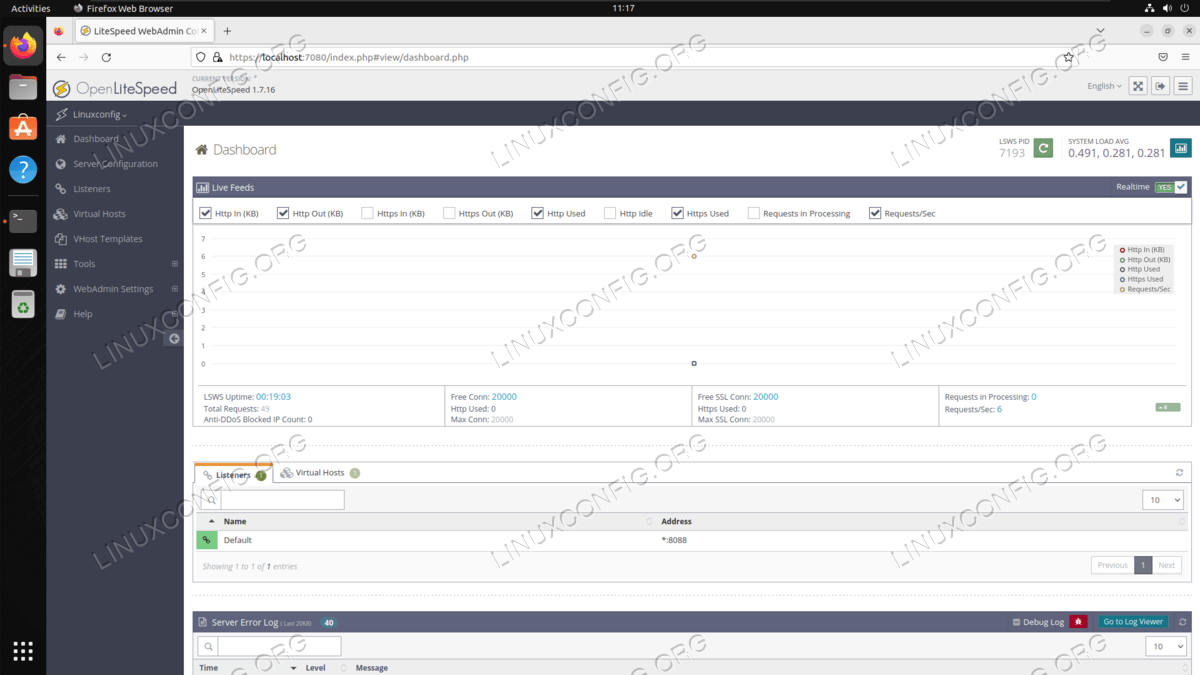Click the green link icon for Default listener
The image size is (1200, 675).
point(207,540)
